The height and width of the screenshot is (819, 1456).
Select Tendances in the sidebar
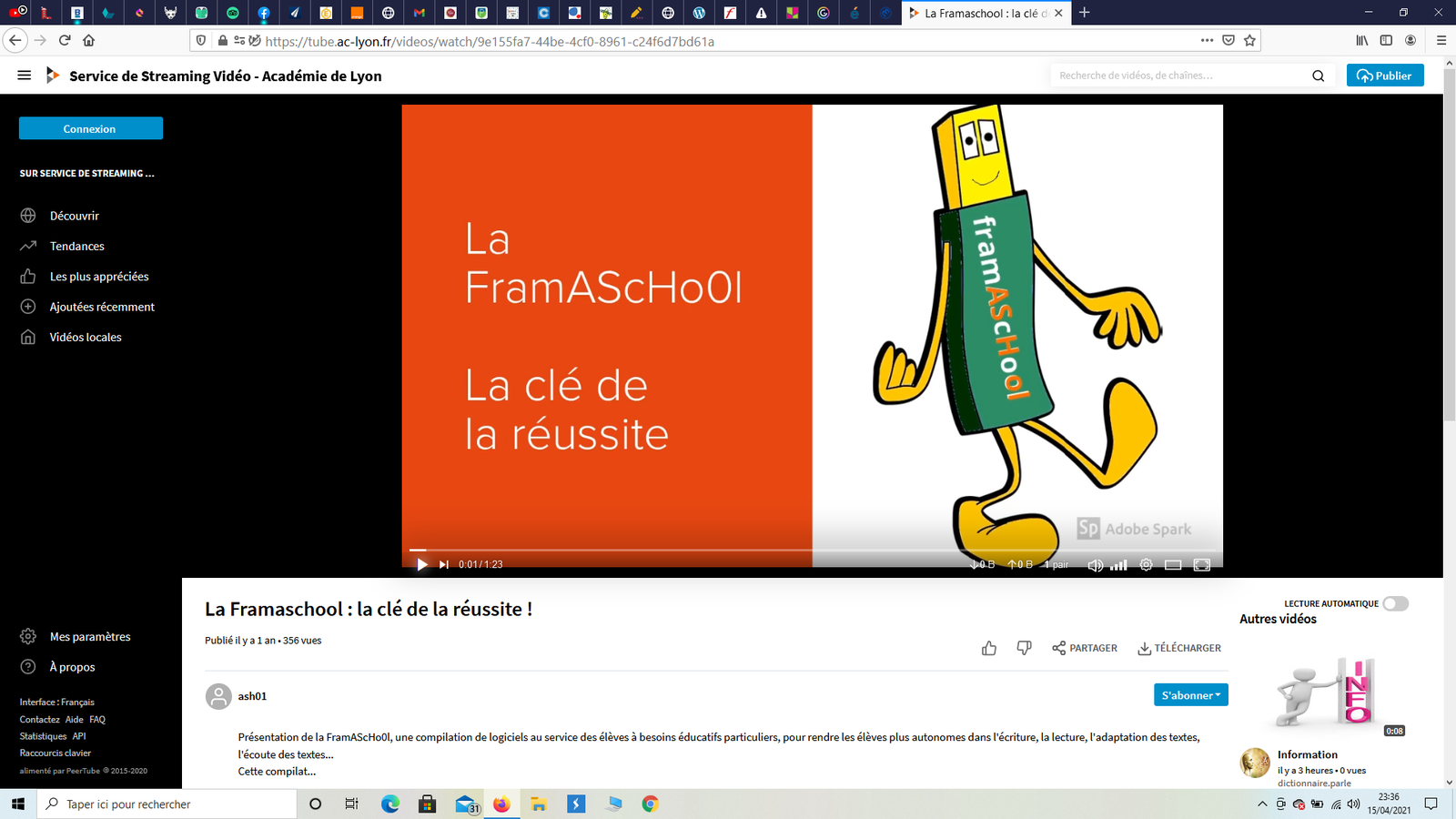coord(76,246)
